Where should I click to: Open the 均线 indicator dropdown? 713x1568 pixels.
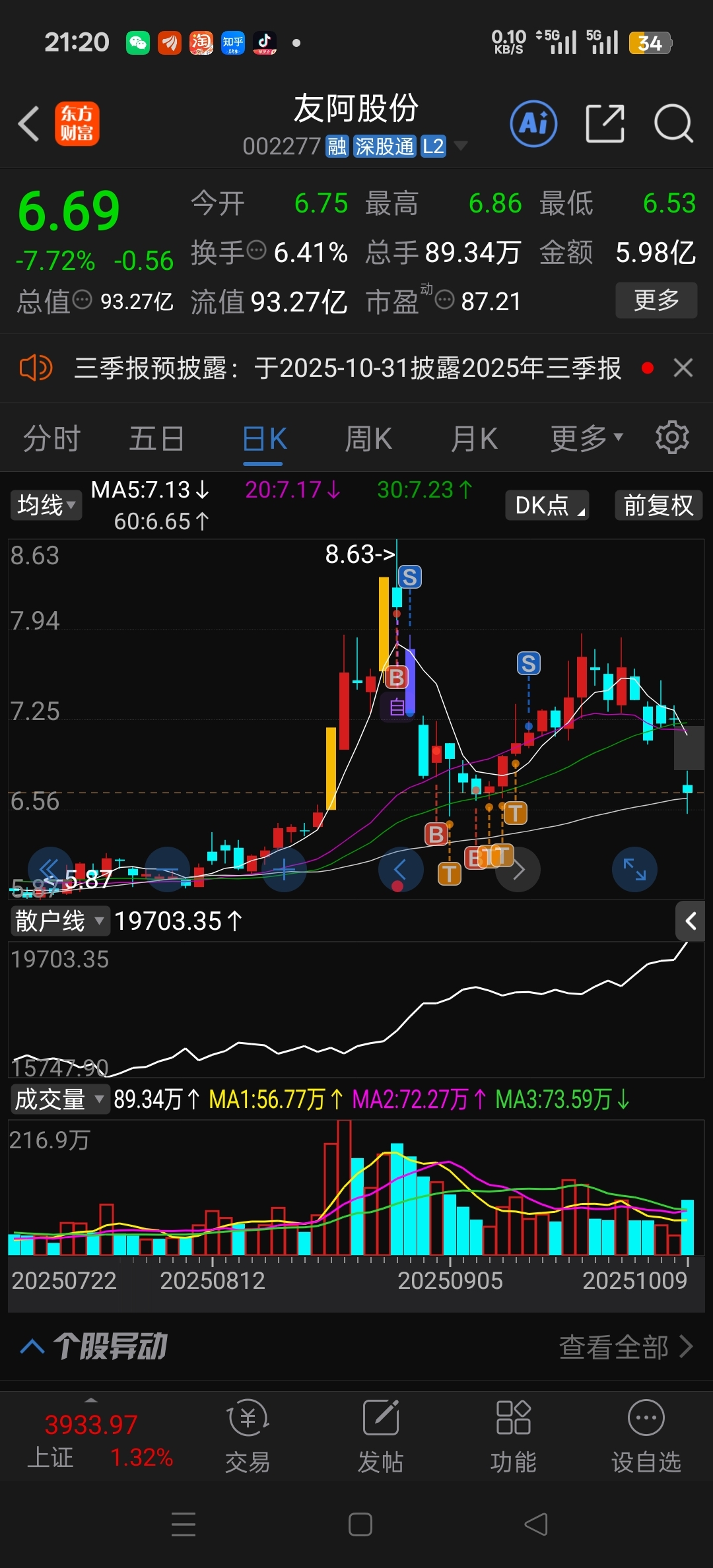pos(46,505)
